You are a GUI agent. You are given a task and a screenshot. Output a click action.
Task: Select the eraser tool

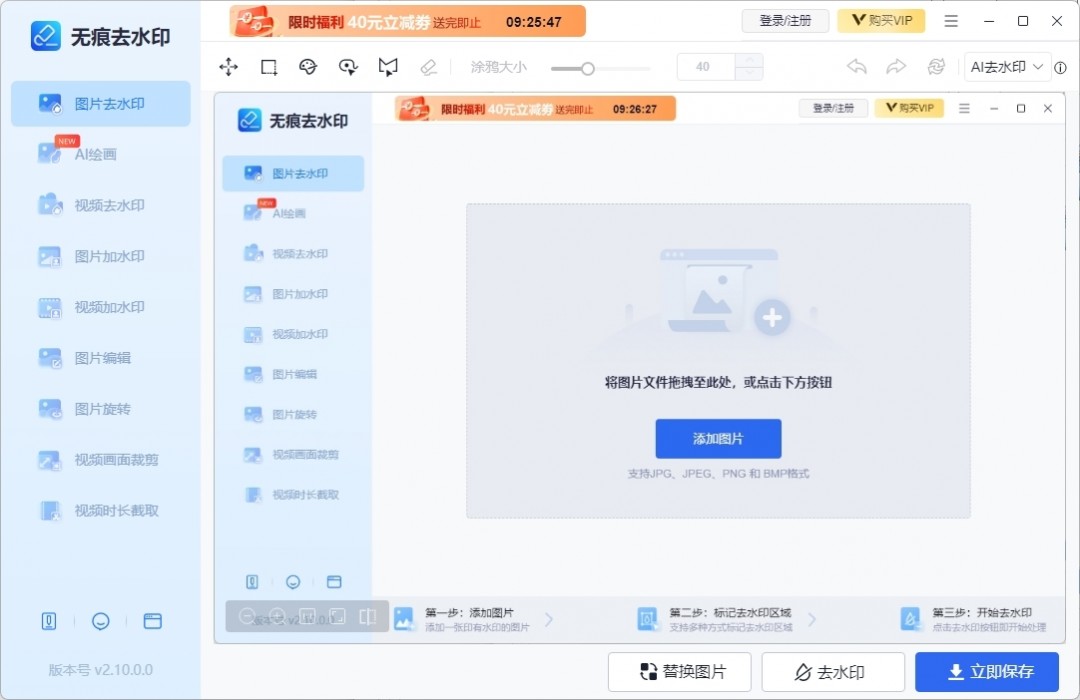point(428,67)
